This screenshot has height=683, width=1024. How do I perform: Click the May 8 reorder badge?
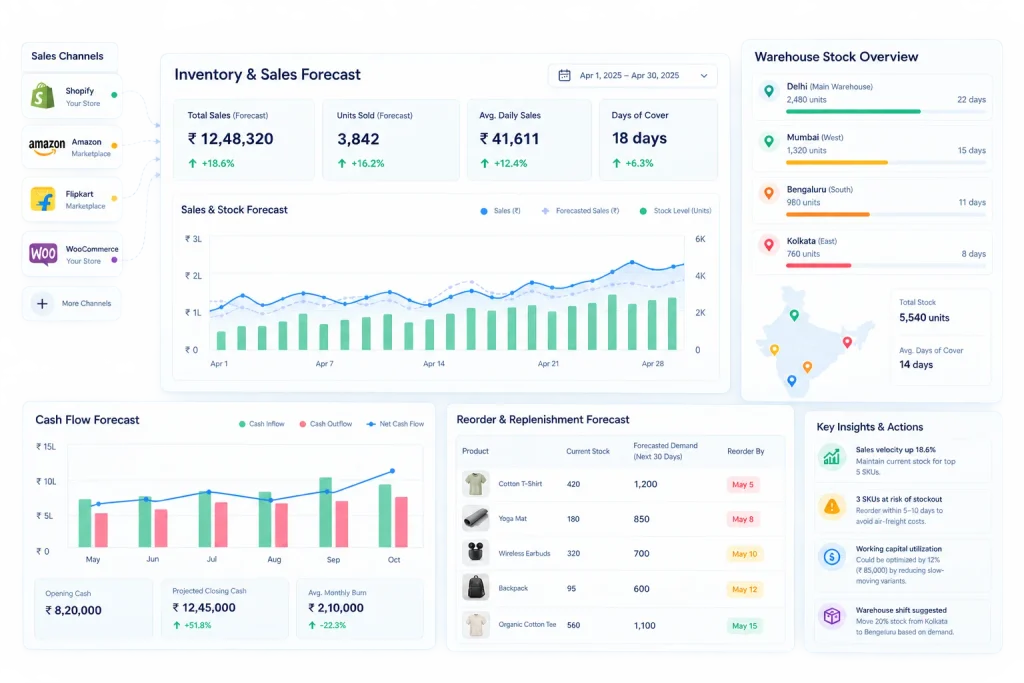(x=743, y=519)
